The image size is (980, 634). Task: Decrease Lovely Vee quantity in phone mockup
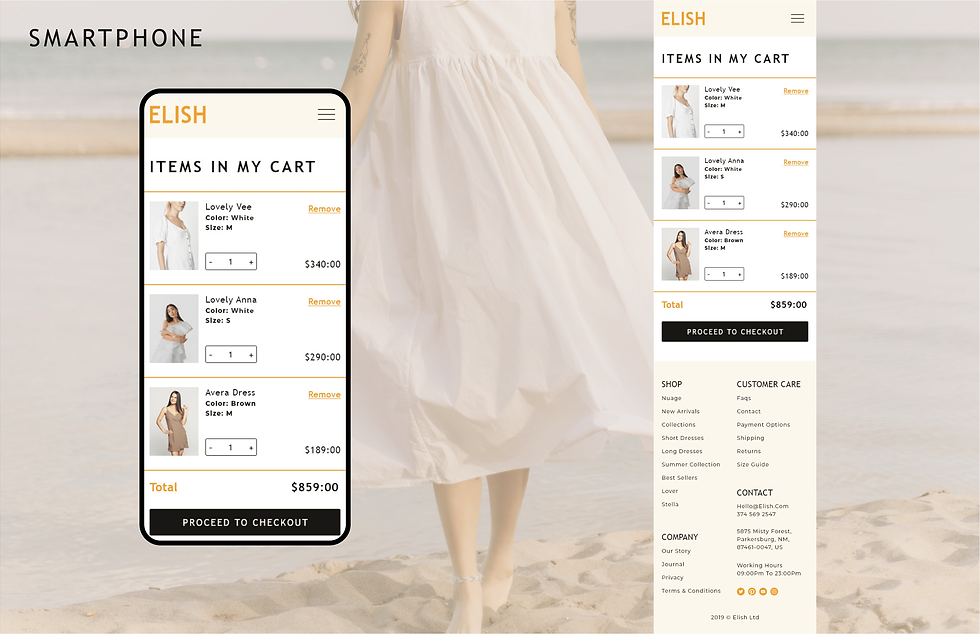point(211,262)
